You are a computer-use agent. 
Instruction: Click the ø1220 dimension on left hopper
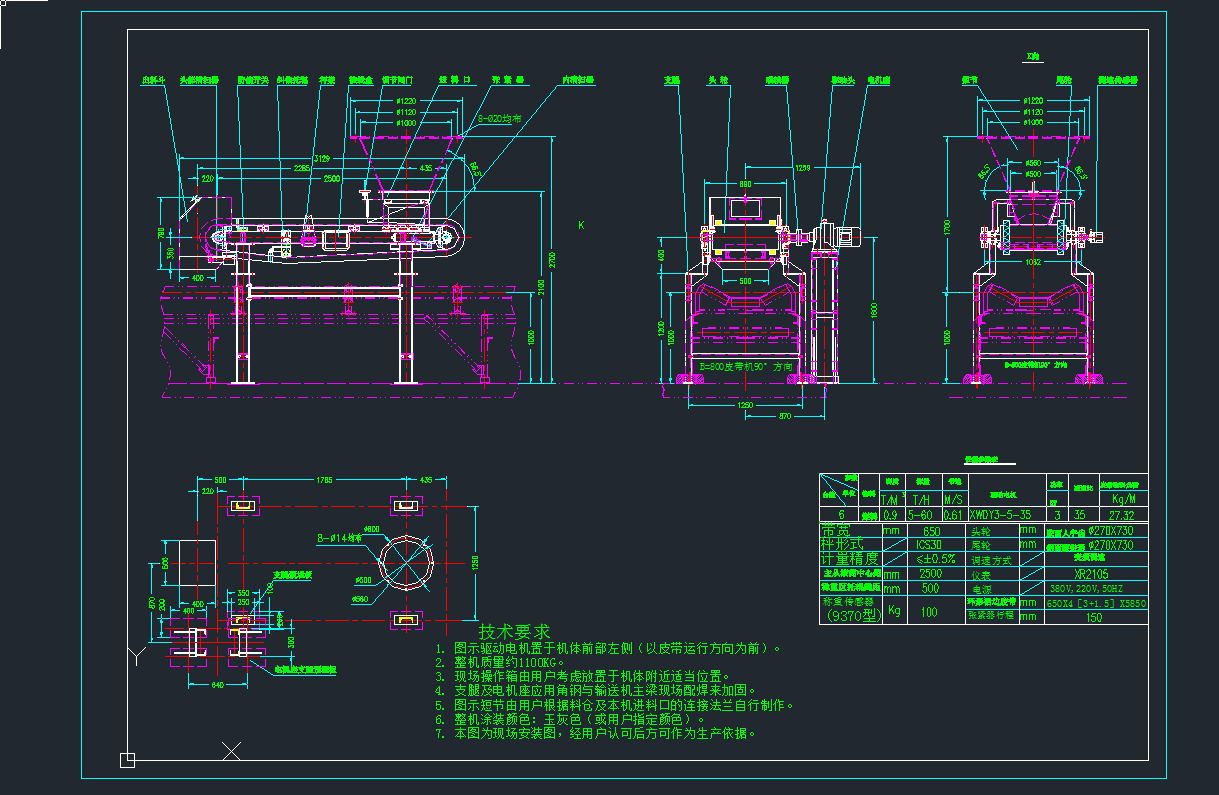(x=405, y=101)
